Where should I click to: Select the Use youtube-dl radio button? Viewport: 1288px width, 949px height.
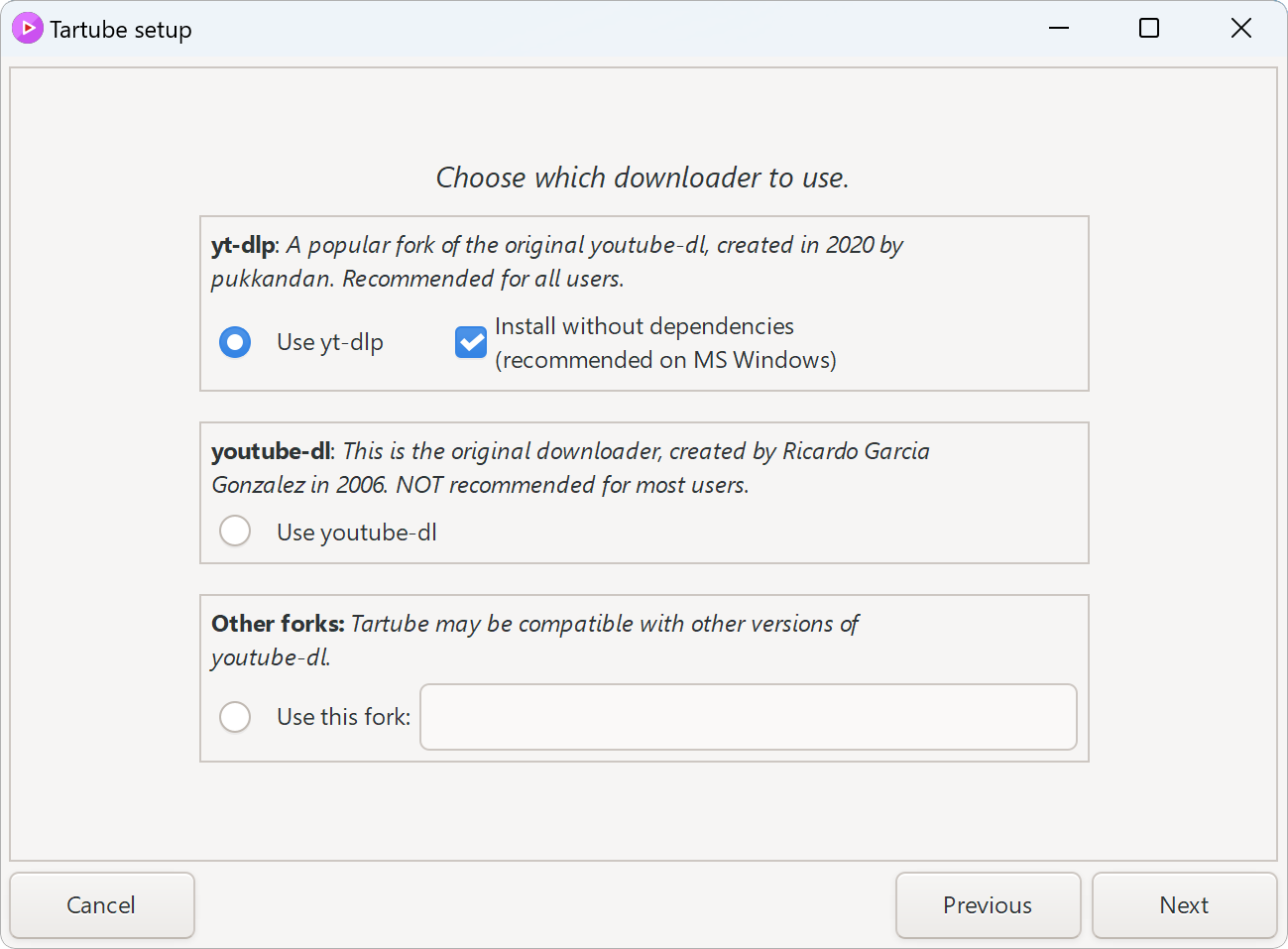pos(235,531)
